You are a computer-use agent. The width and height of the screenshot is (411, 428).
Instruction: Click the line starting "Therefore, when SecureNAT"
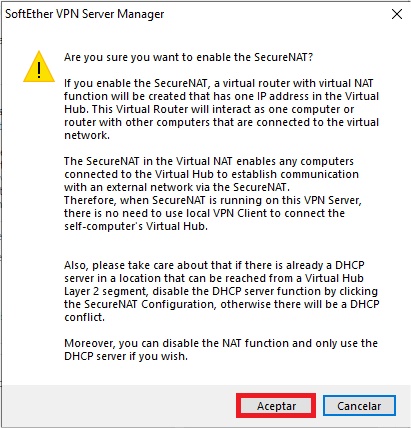click(213, 200)
